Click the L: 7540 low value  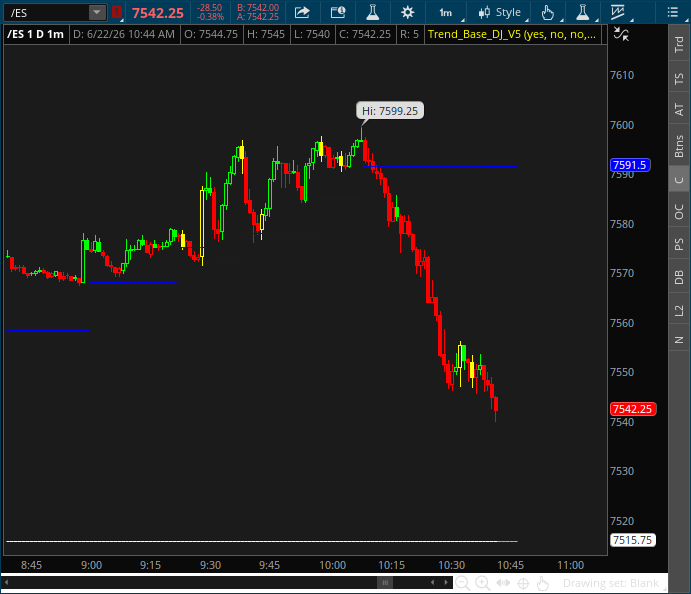[312, 34]
